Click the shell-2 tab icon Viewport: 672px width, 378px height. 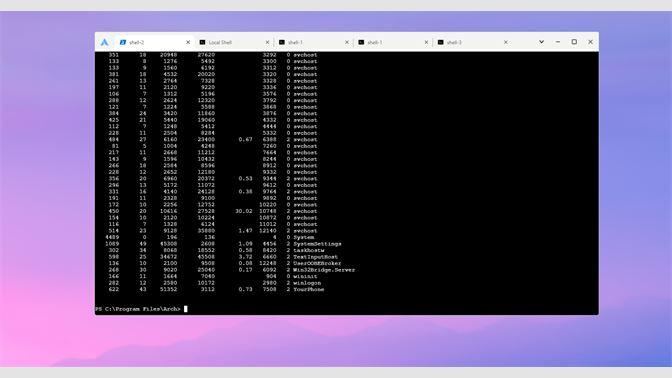(x=123, y=42)
